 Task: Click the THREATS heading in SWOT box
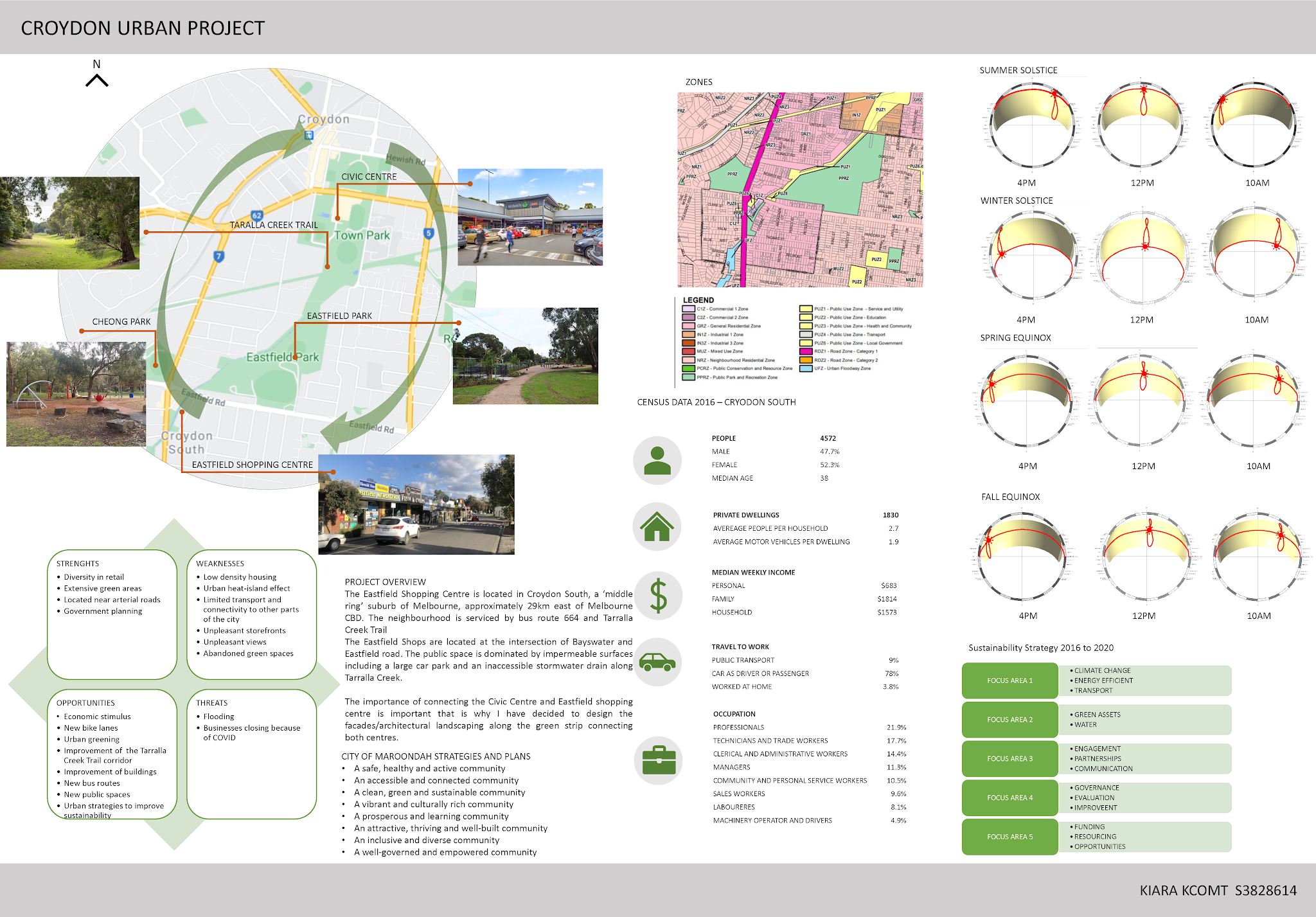click(x=211, y=703)
